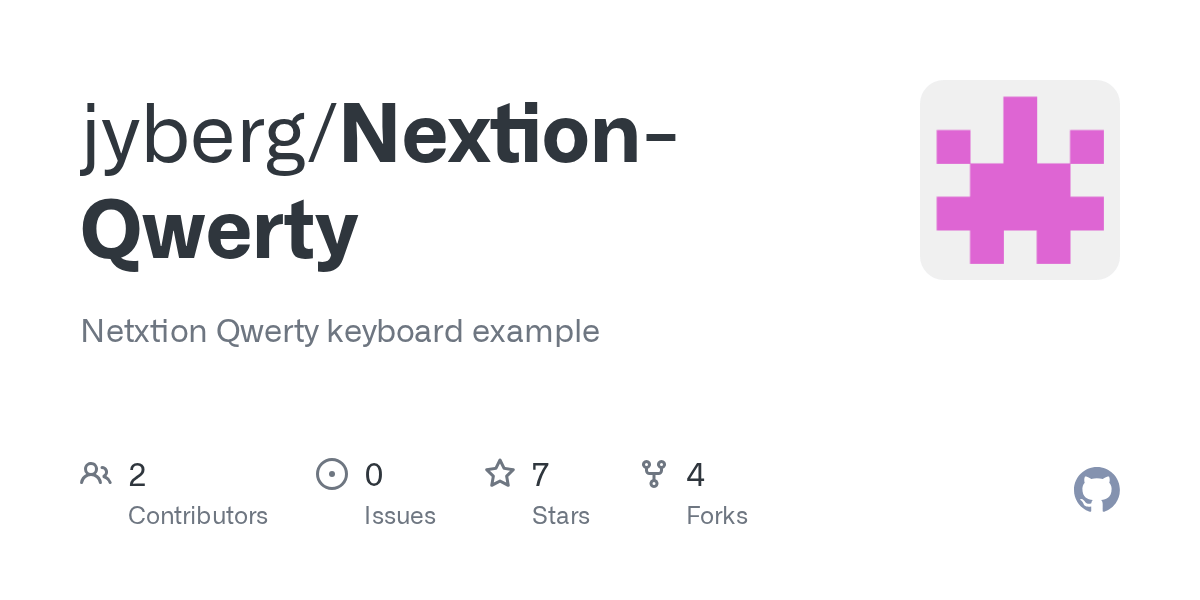This screenshot has height=600, width=1200.
Task: Select the pink pixel identicon avatar
Action: [1020, 180]
